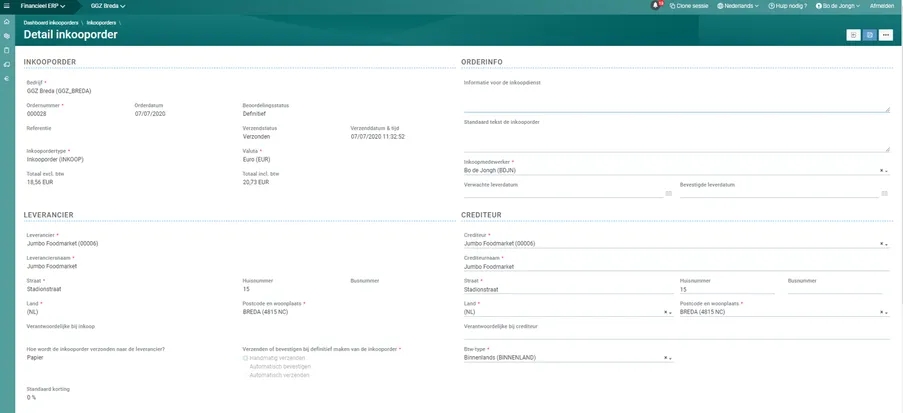
Task: Open the notifications bell
Action: 656,6
